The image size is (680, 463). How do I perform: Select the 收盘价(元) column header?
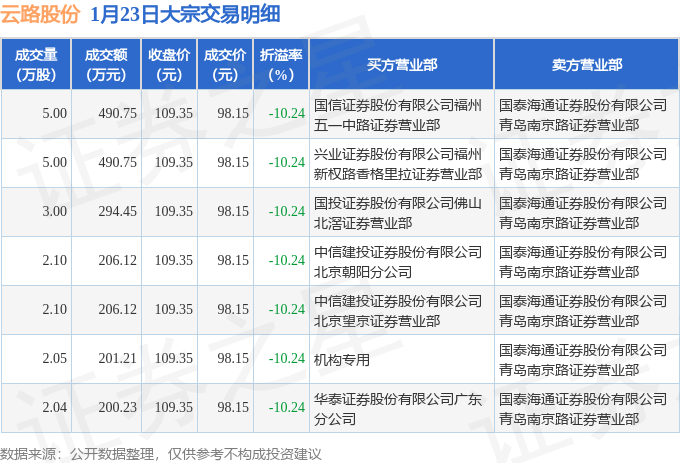[x=169, y=65]
